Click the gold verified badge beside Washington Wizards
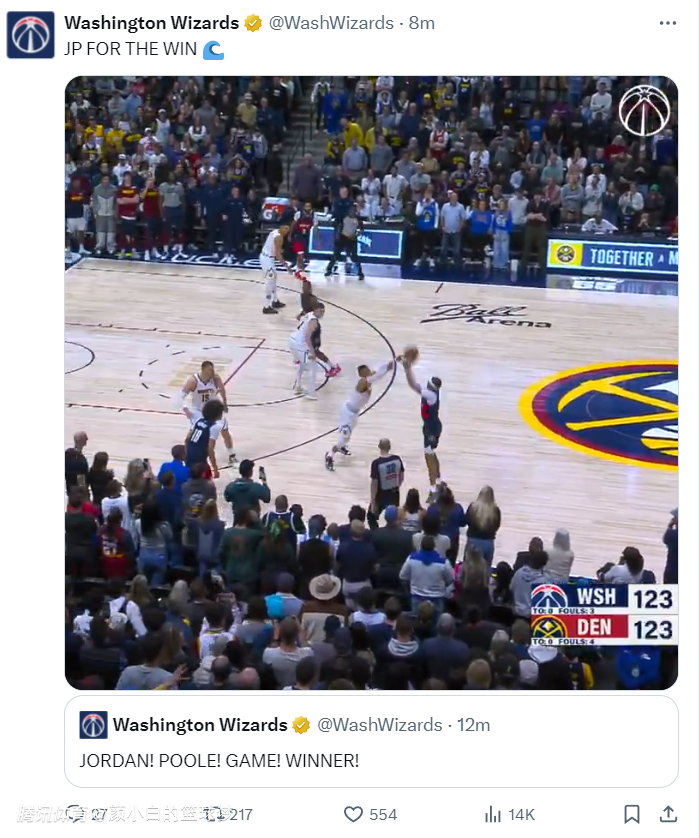Viewport: 699px width, 838px height. (253, 23)
